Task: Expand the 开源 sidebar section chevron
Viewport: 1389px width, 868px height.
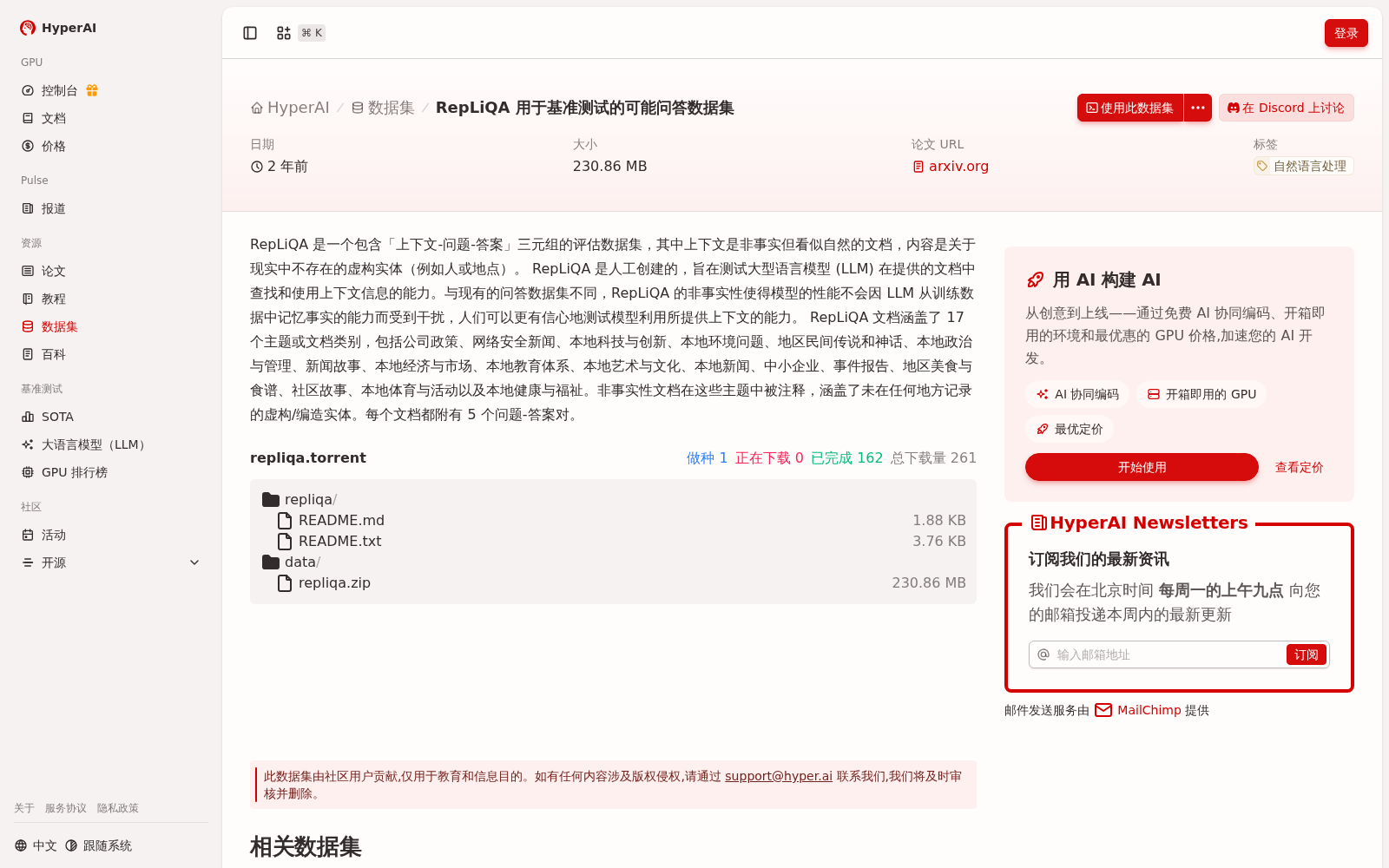Action: [194, 562]
